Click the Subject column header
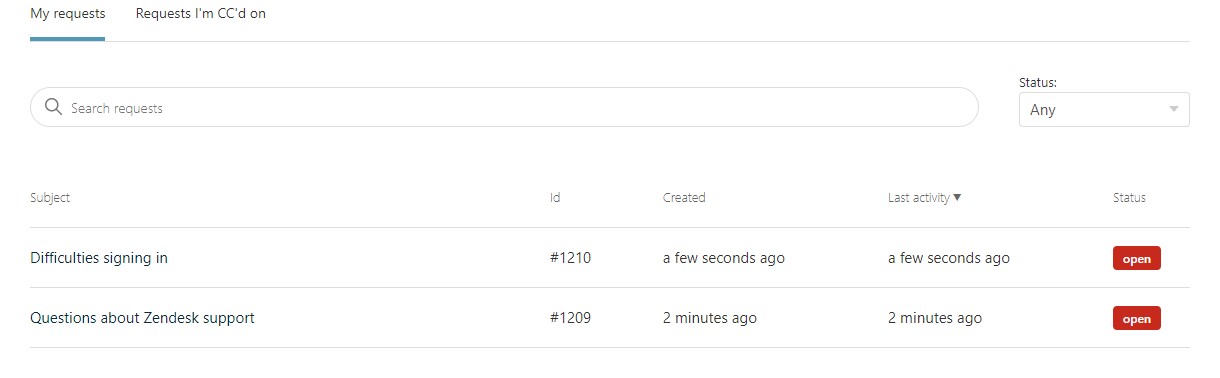The image size is (1220, 378). click(50, 198)
